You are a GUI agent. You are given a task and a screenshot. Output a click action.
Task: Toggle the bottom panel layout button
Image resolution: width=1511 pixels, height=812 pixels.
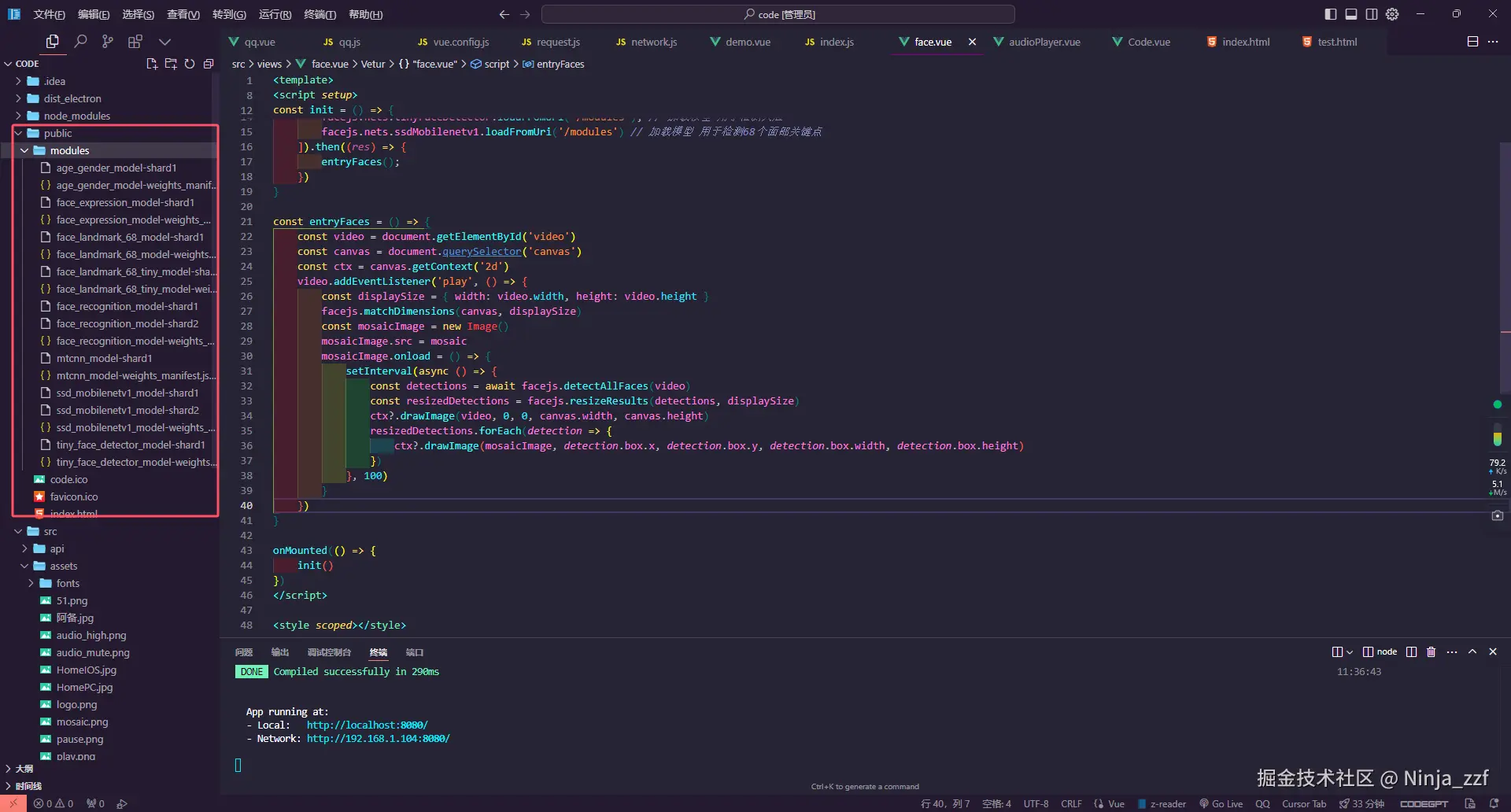click(x=1351, y=14)
